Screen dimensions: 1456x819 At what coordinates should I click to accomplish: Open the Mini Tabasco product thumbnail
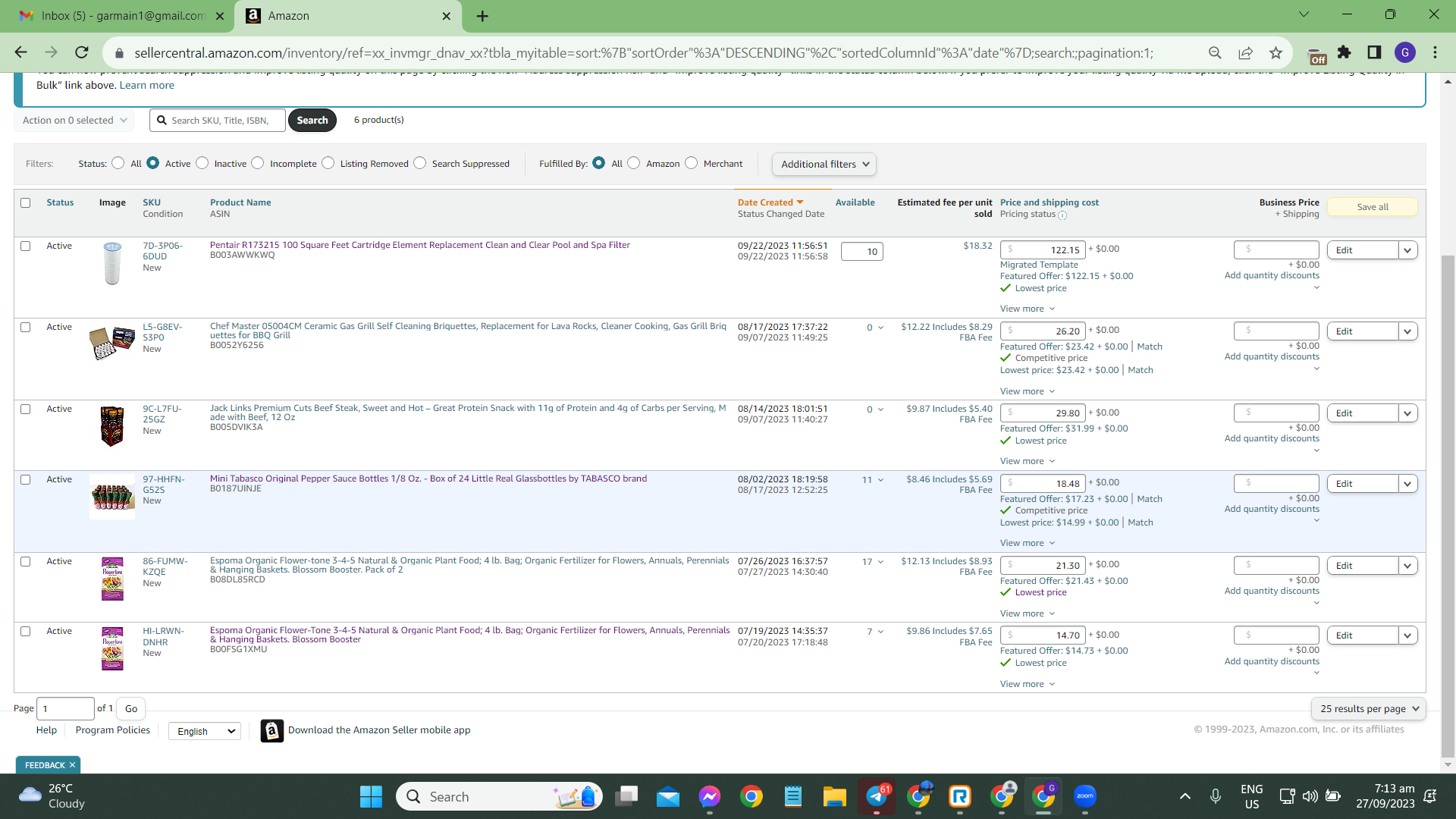[x=112, y=497]
